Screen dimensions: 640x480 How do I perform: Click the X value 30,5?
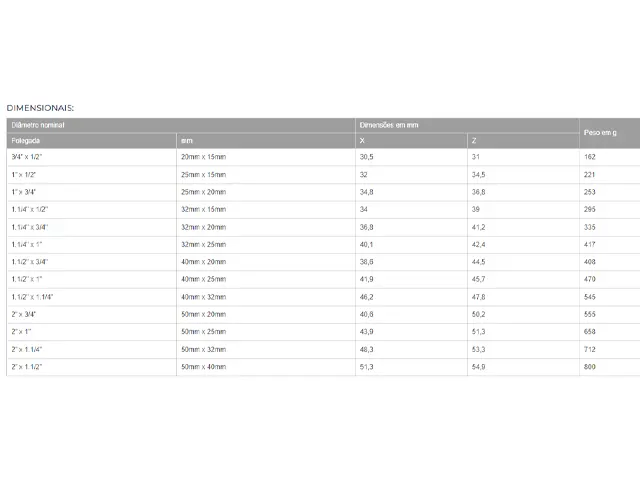click(367, 157)
